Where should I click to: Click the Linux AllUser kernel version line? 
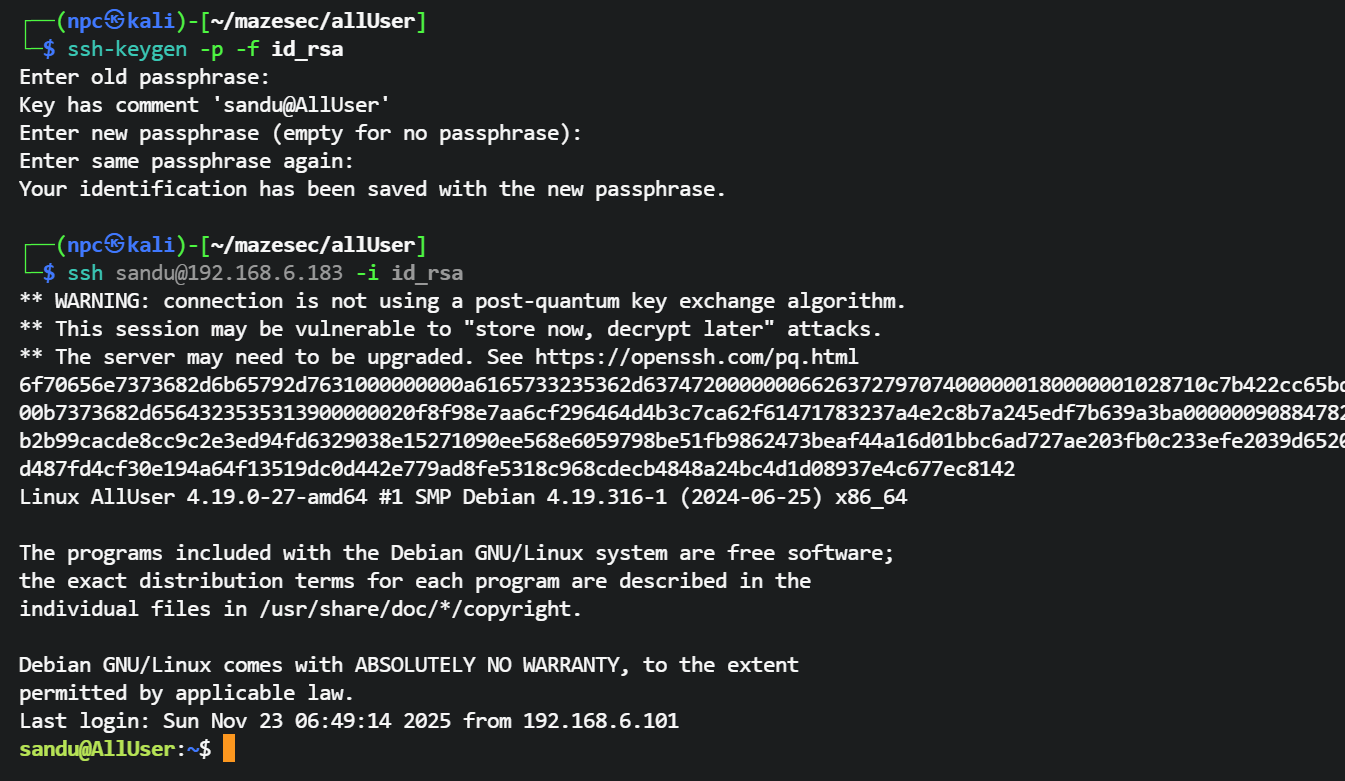[x=463, y=497]
